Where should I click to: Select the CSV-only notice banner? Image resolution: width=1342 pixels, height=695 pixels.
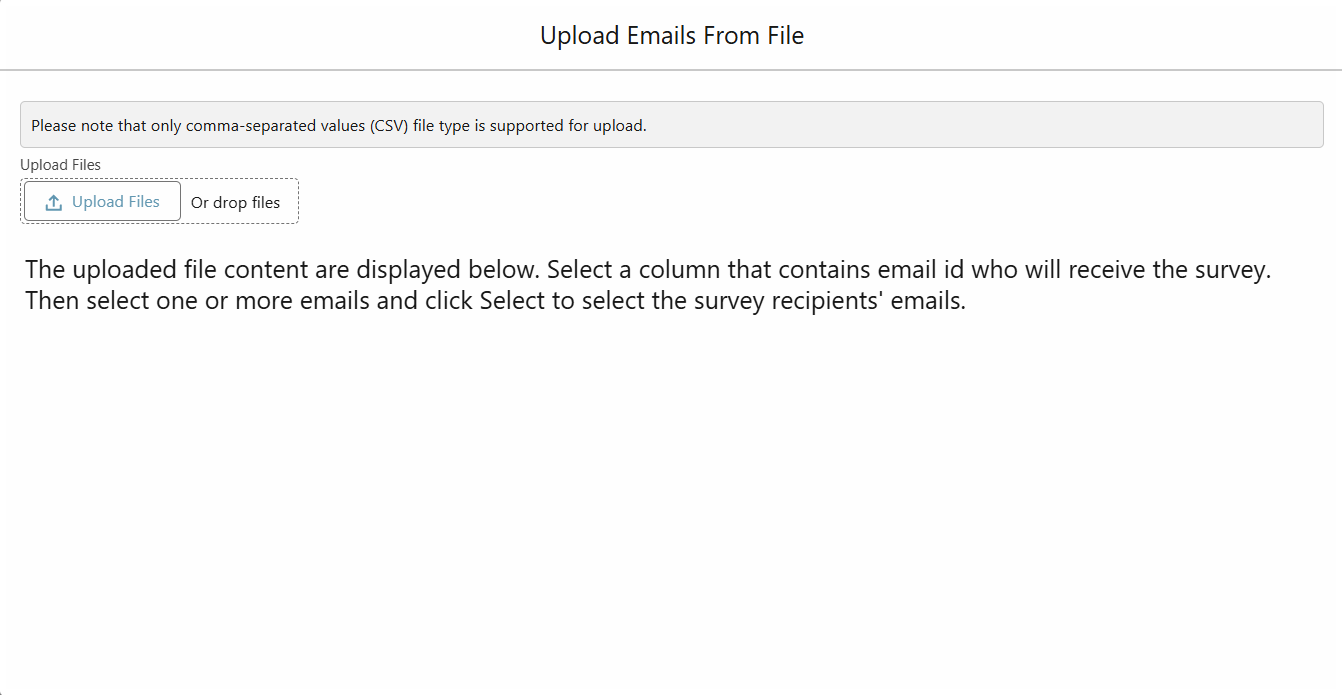click(x=671, y=124)
